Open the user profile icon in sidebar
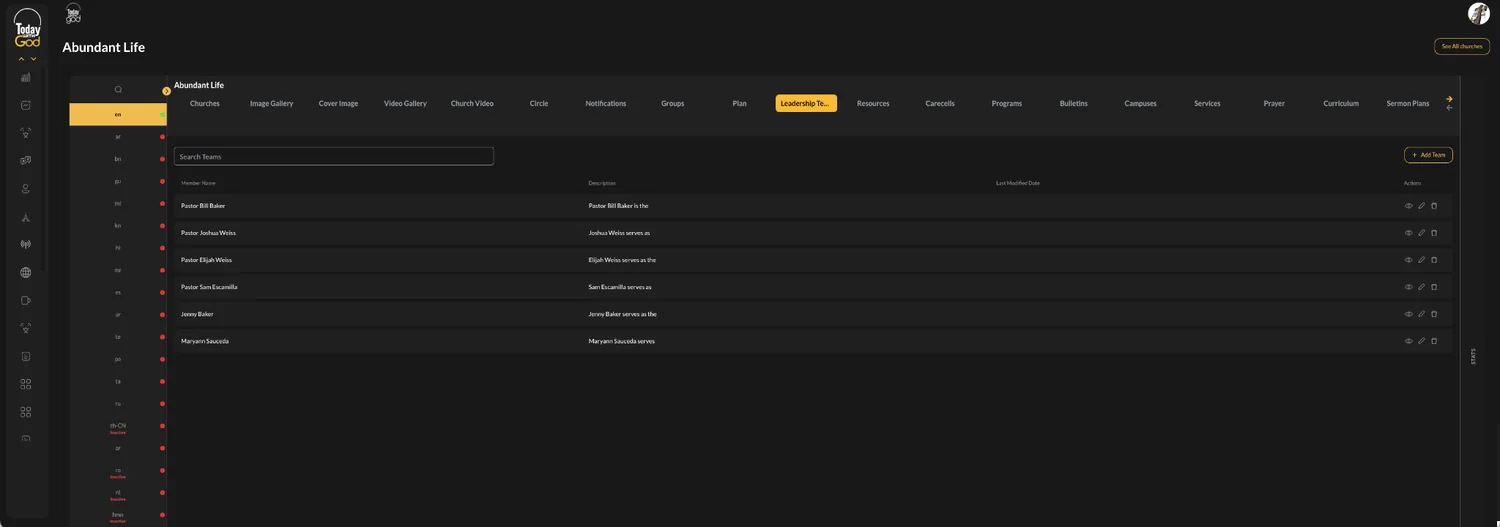This screenshot has width=1500, height=527. tap(26, 189)
